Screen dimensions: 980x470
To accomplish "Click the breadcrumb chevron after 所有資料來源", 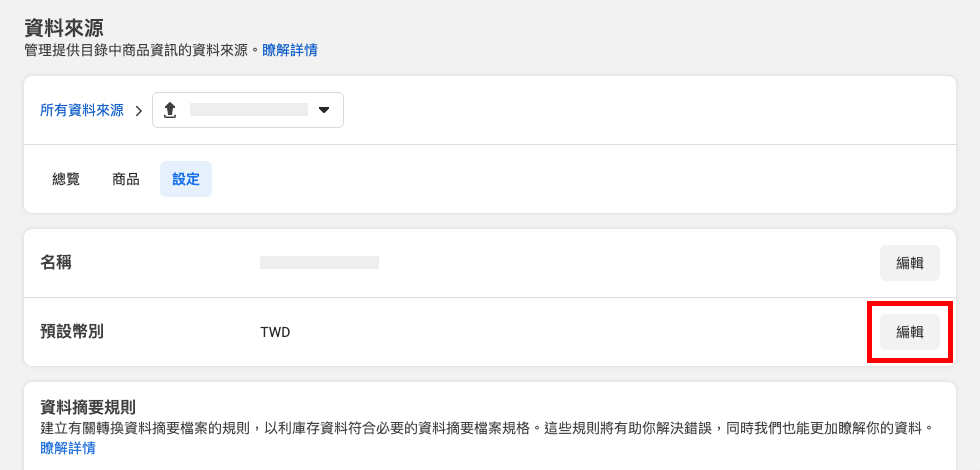I will [139, 111].
